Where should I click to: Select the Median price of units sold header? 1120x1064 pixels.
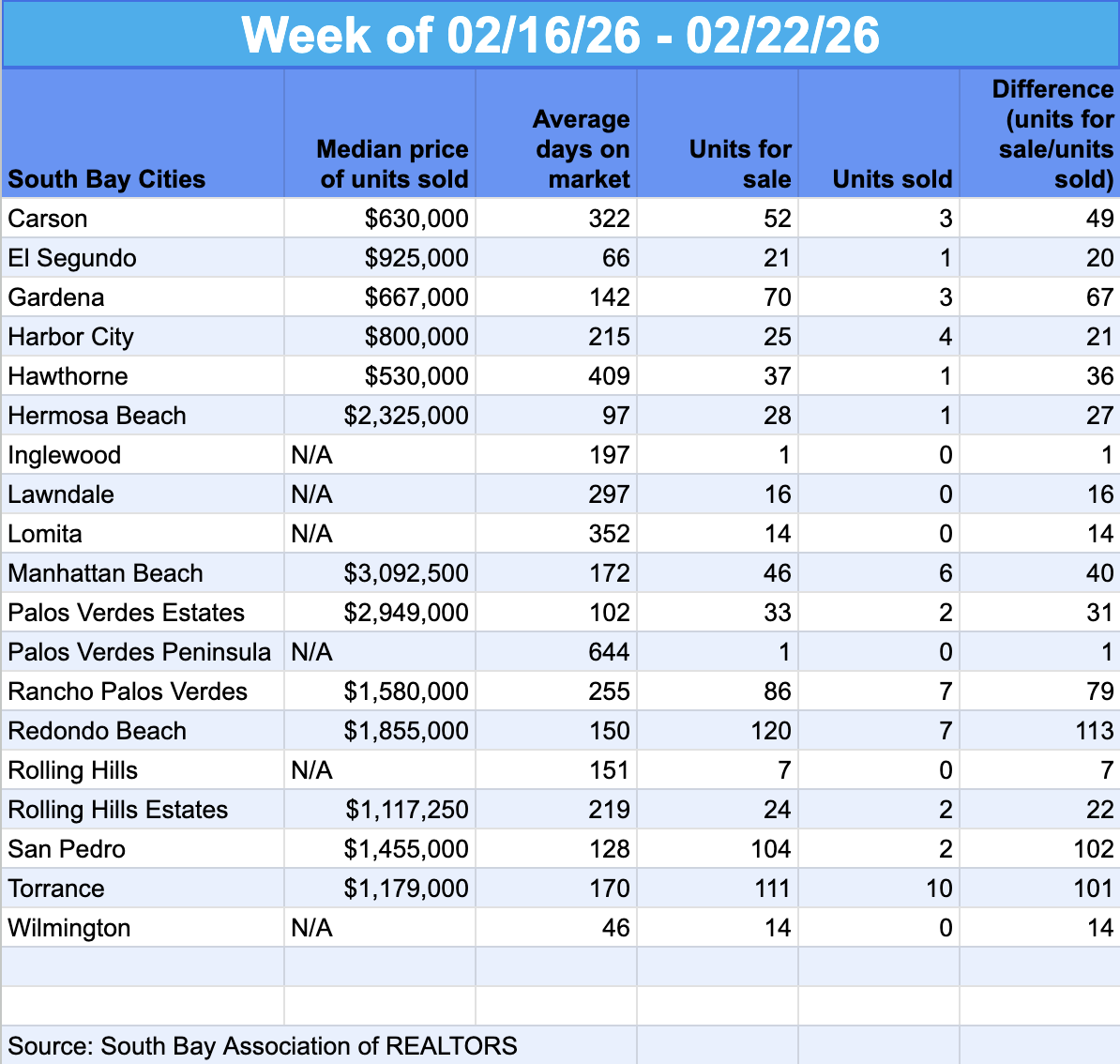coord(392,163)
